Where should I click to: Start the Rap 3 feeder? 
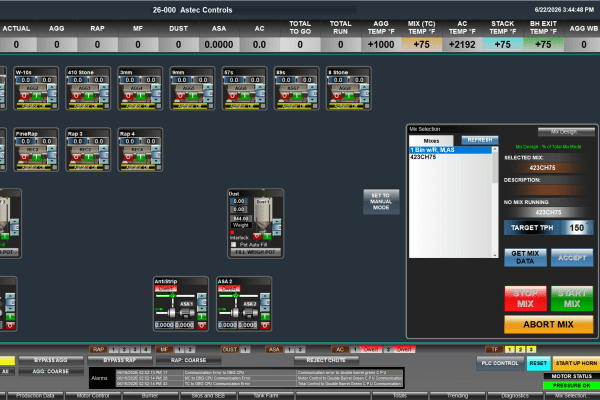89,157
